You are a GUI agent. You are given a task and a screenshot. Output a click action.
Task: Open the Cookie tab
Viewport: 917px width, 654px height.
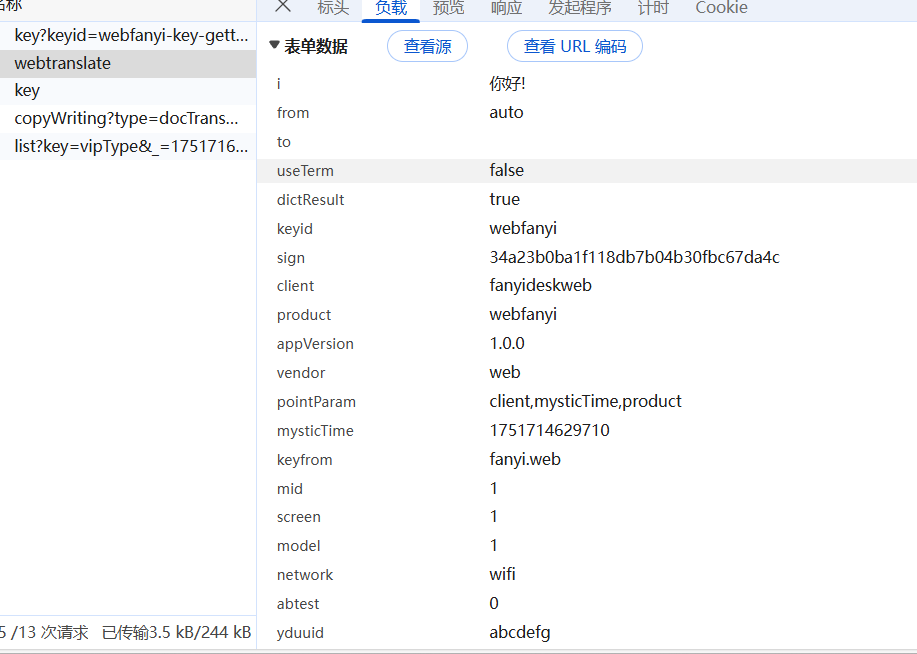[721, 8]
